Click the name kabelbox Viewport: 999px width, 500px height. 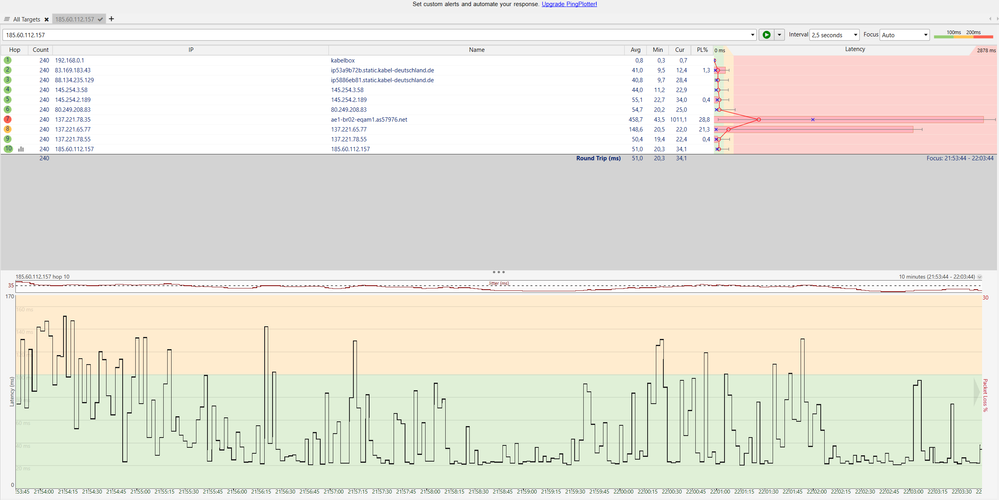[x=343, y=60]
